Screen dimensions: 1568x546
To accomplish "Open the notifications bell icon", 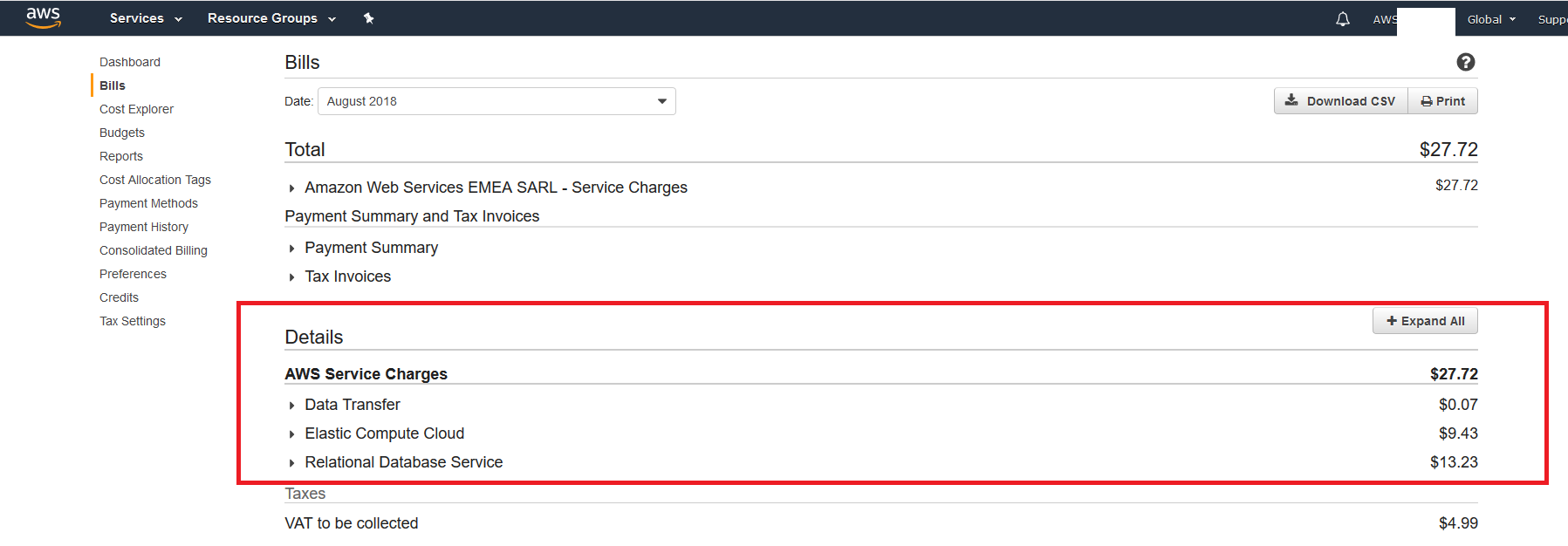I will (1343, 18).
